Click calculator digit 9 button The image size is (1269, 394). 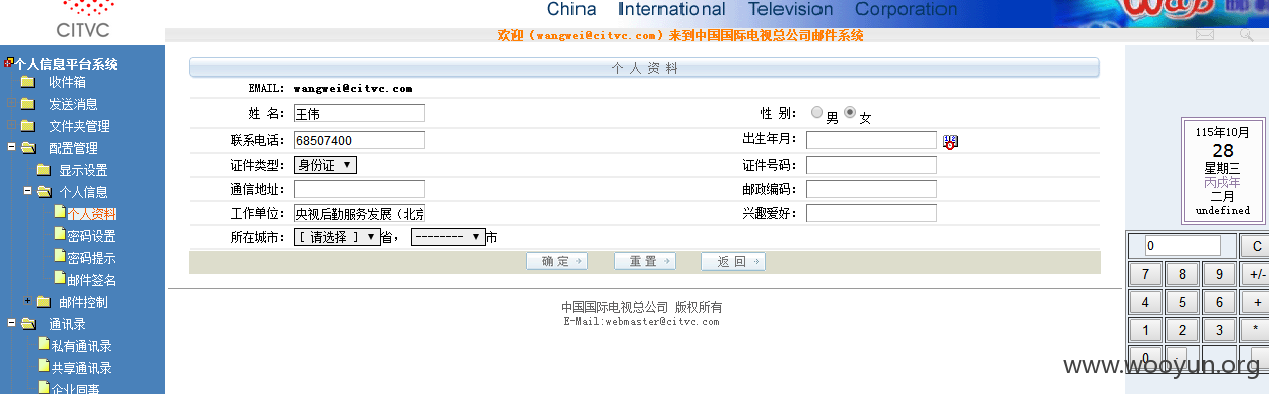[1219, 274]
